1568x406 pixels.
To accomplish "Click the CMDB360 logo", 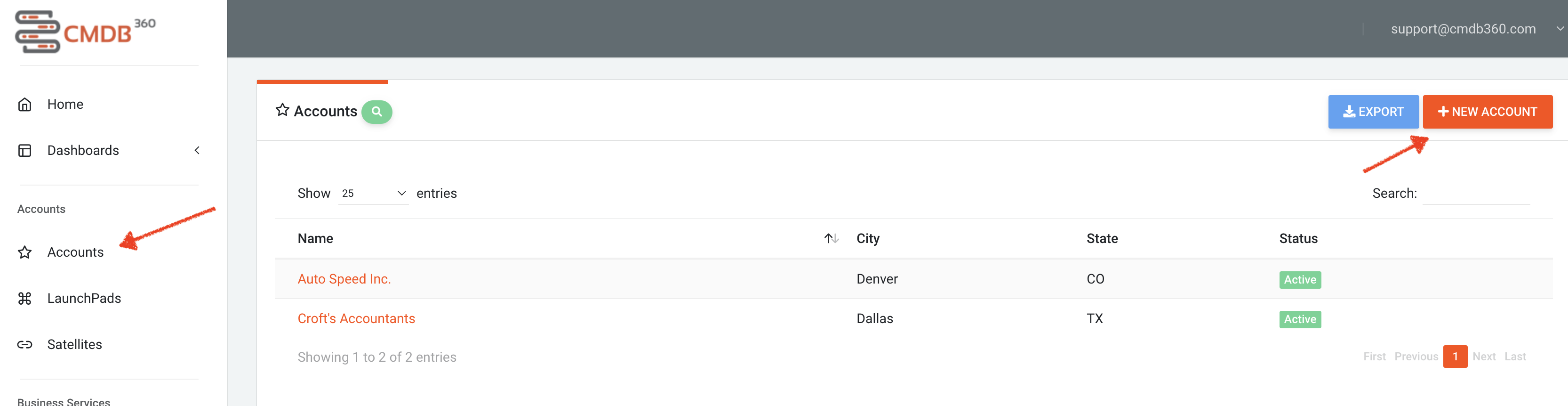I will (x=85, y=32).
